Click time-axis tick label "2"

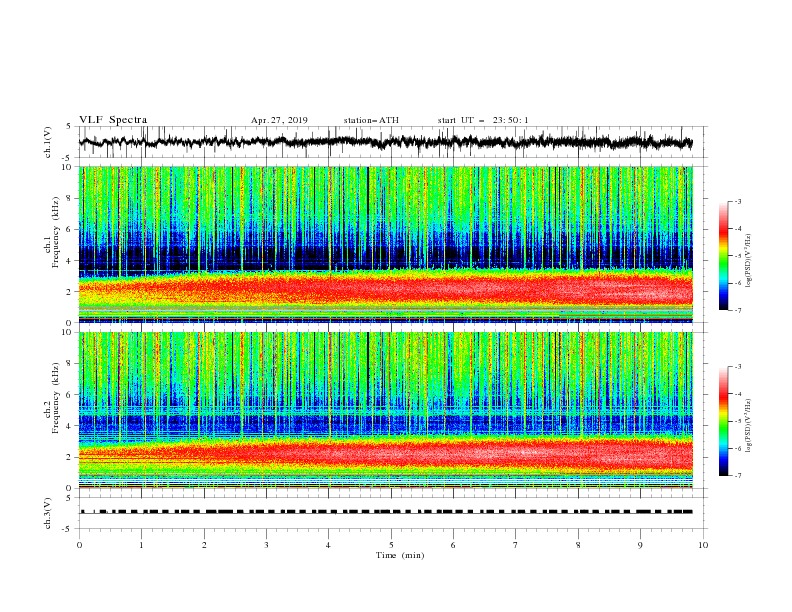(204, 545)
